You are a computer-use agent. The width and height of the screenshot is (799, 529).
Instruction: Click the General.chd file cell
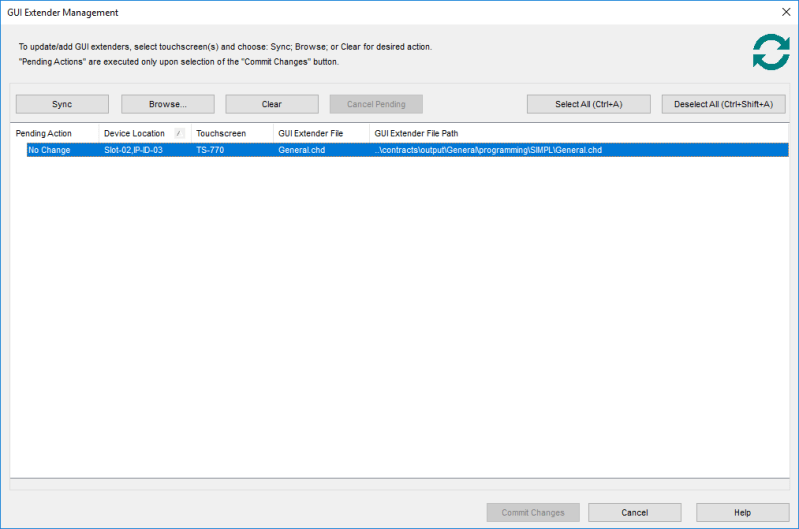point(302,150)
